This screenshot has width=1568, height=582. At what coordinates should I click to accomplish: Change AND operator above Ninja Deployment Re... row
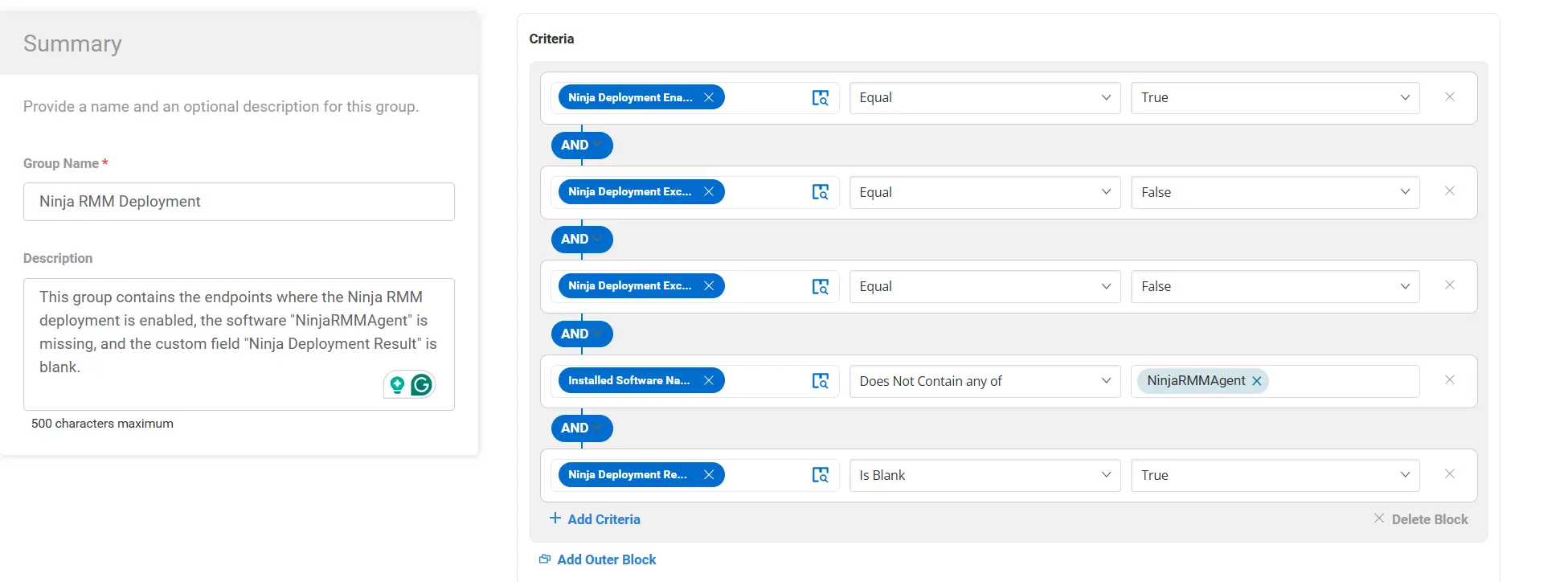[x=582, y=428]
